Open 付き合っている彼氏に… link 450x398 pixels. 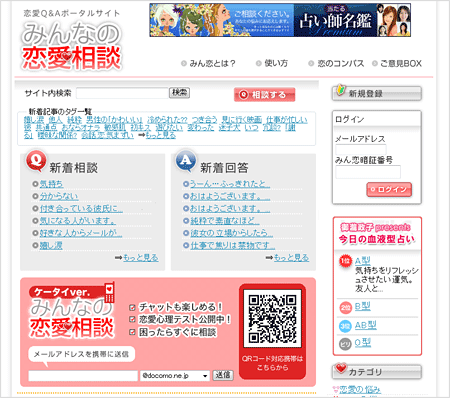pyautogui.click(x=81, y=209)
